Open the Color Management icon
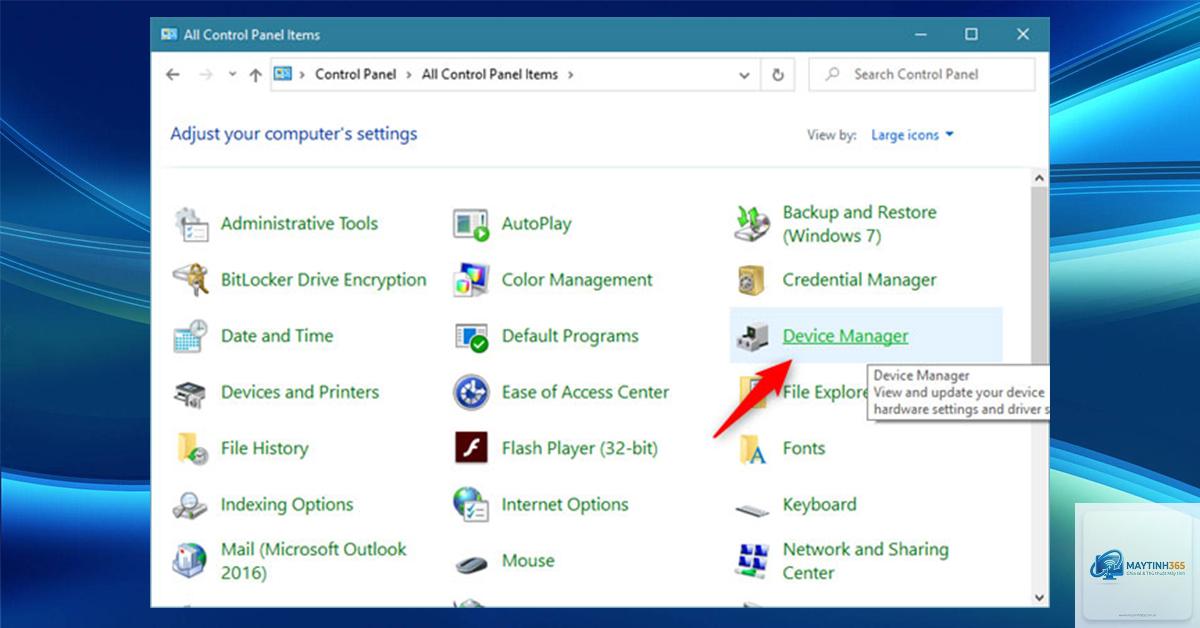 pyautogui.click(x=471, y=280)
